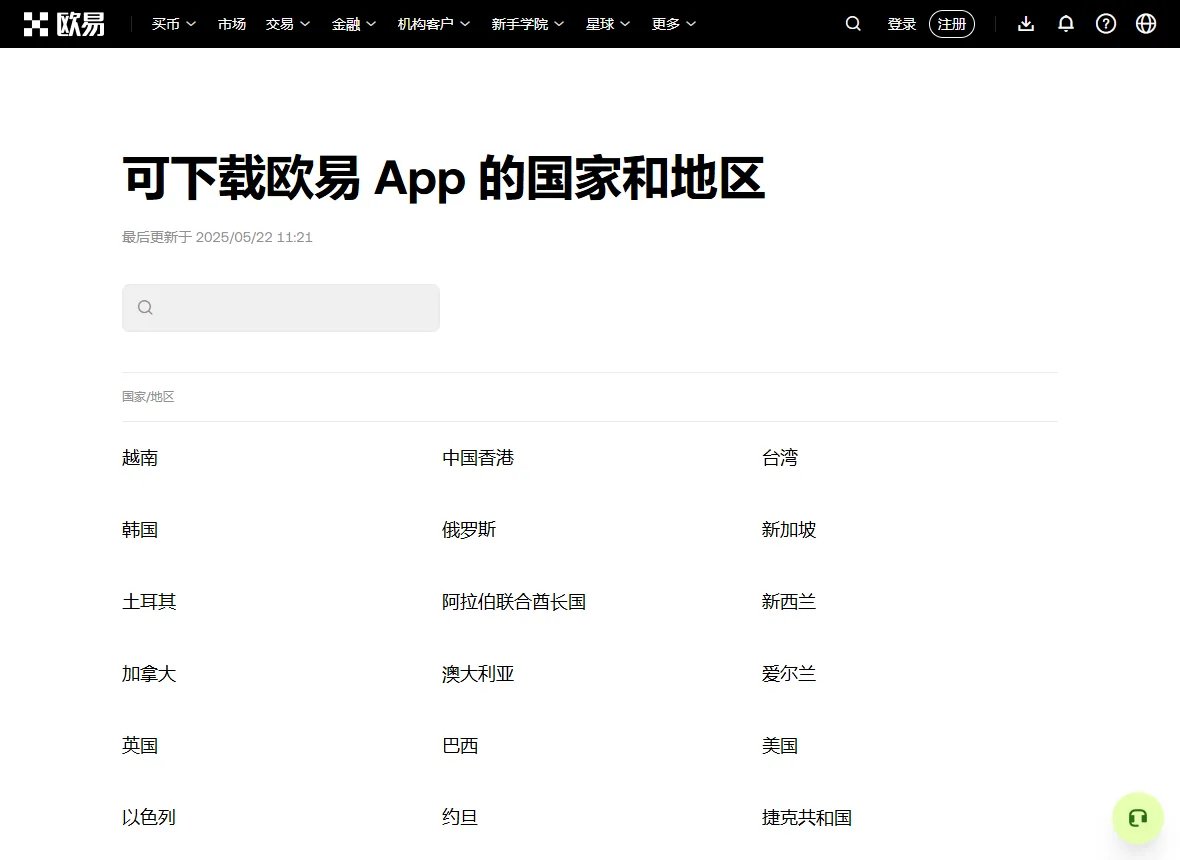This screenshot has height=860, width=1180.
Task: Open the language globe icon
Action: point(1145,24)
